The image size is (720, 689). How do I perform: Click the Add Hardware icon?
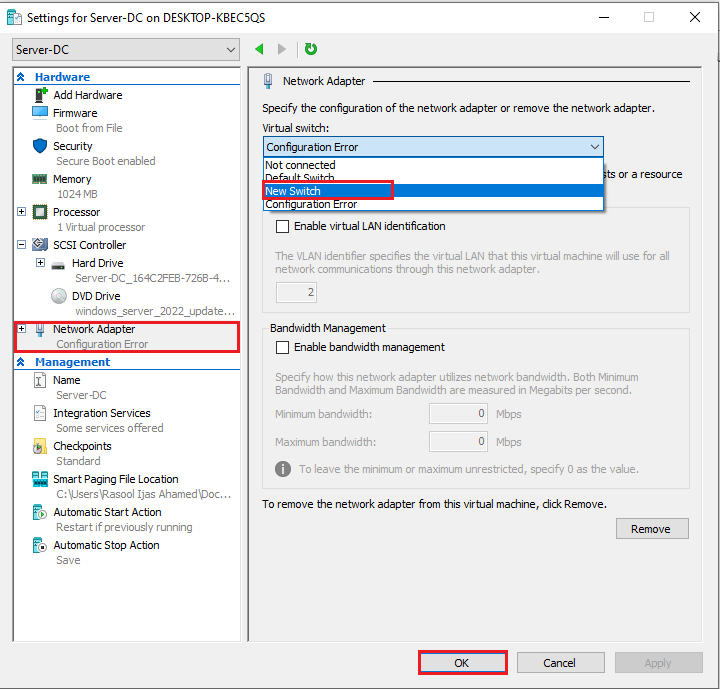(41, 95)
